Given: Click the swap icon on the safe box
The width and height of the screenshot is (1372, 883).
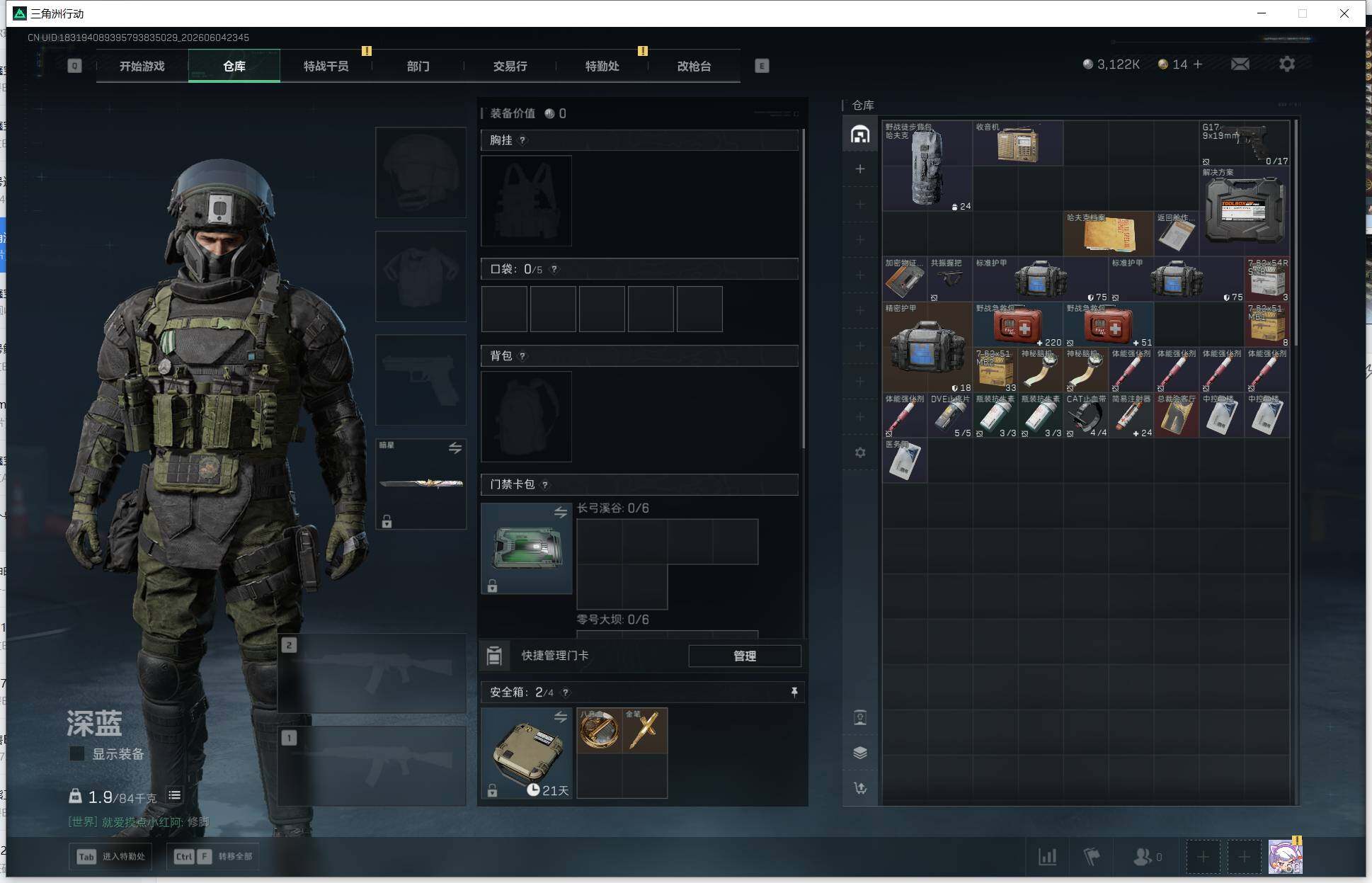Looking at the screenshot, I should click(x=560, y=717).
